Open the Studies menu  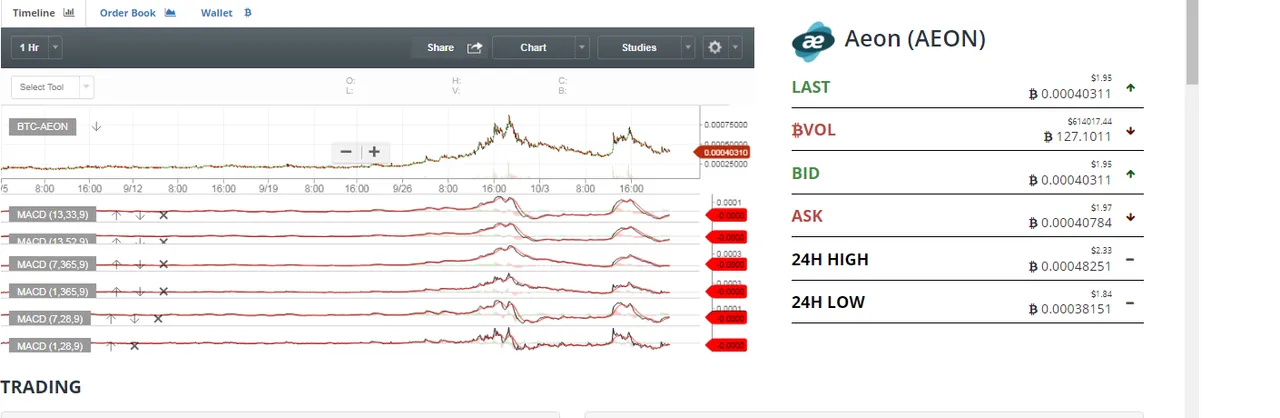(645, 47)
